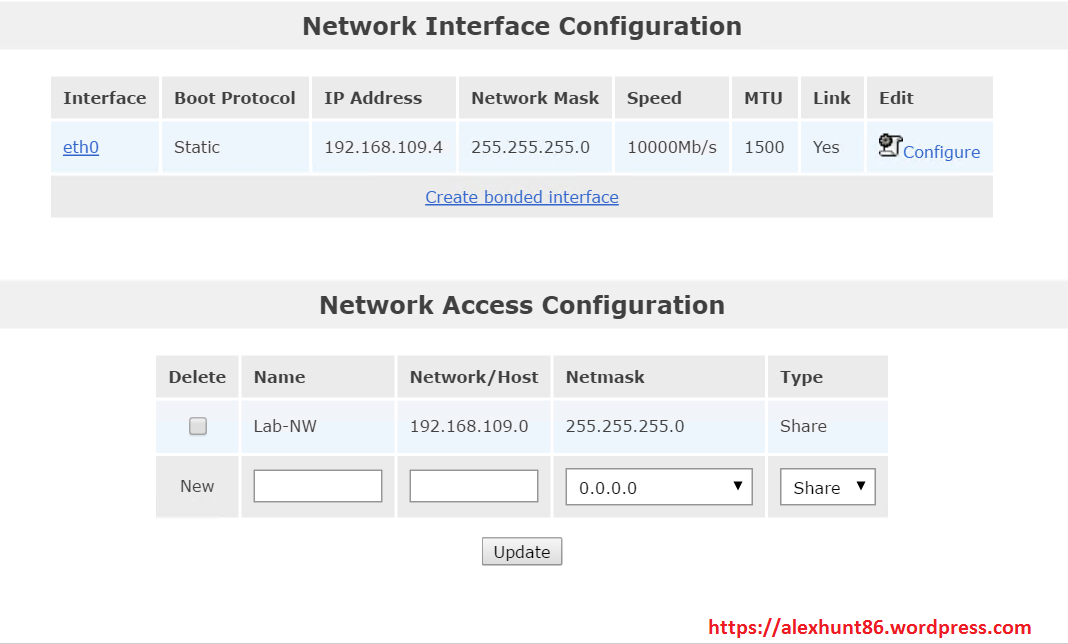Open the Type dropdown set to Share
The height and width of the screenshot is (644, 1068).
(827, 487)
